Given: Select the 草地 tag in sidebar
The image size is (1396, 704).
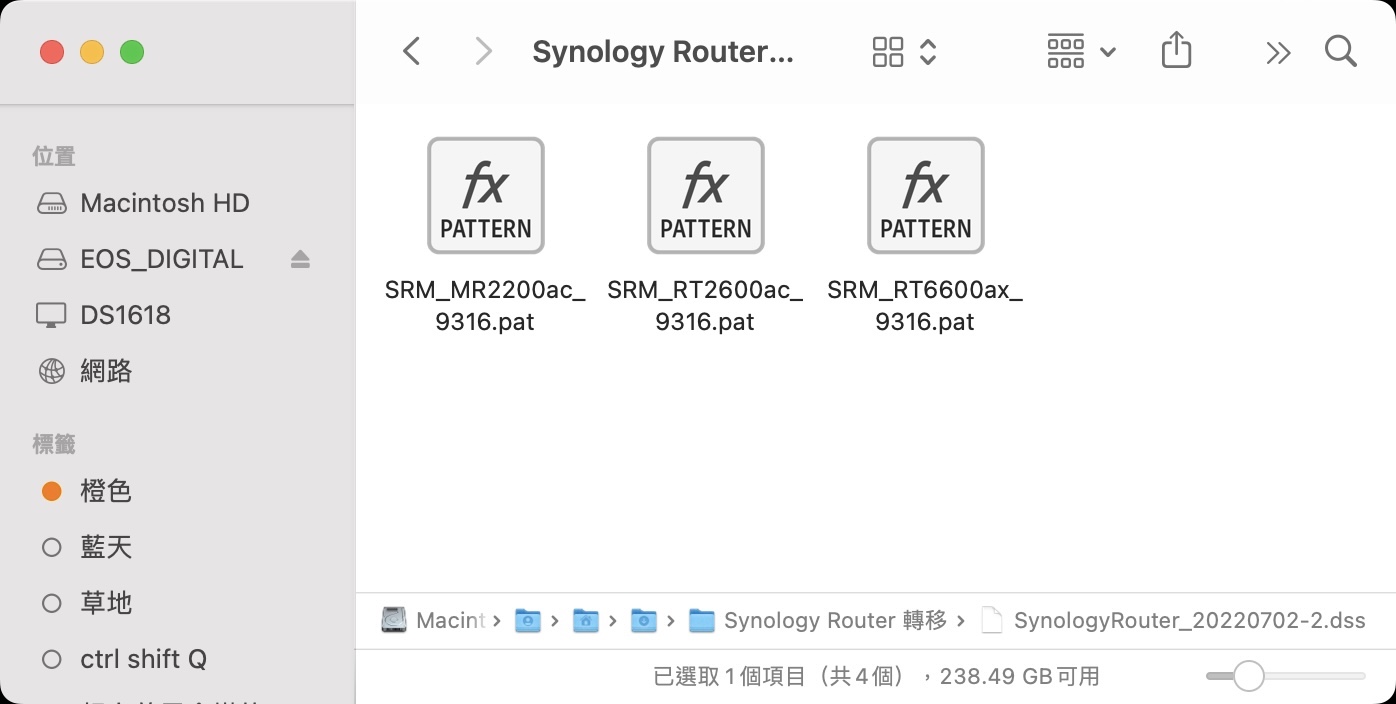Looking at the screenshot, I should [x=105, y=603].
